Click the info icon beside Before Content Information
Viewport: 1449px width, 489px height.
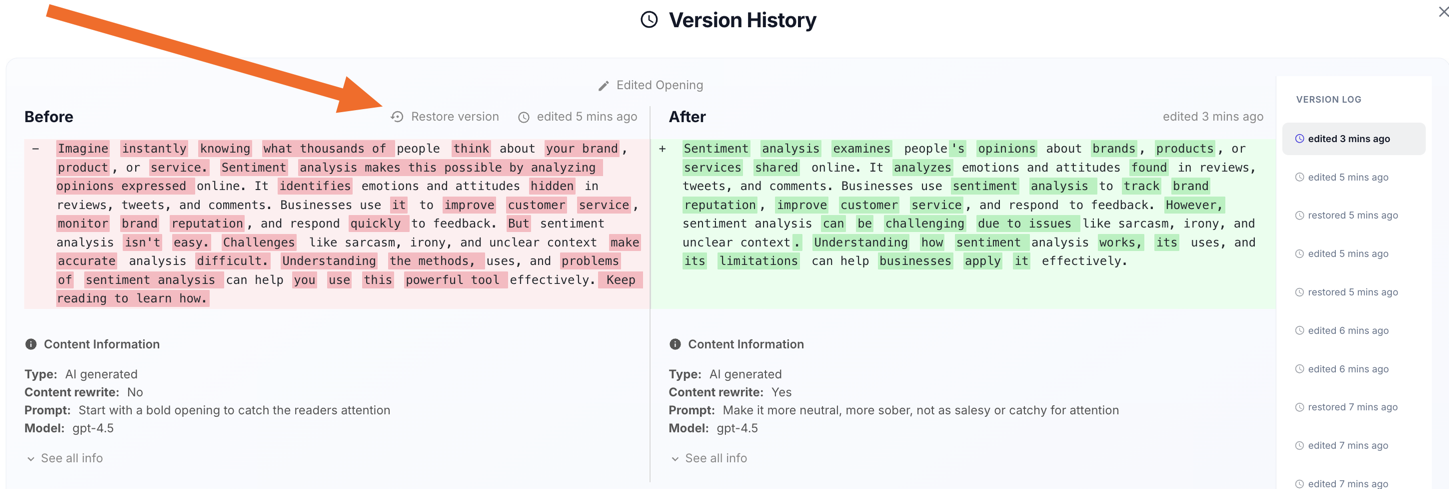[31, 344]
